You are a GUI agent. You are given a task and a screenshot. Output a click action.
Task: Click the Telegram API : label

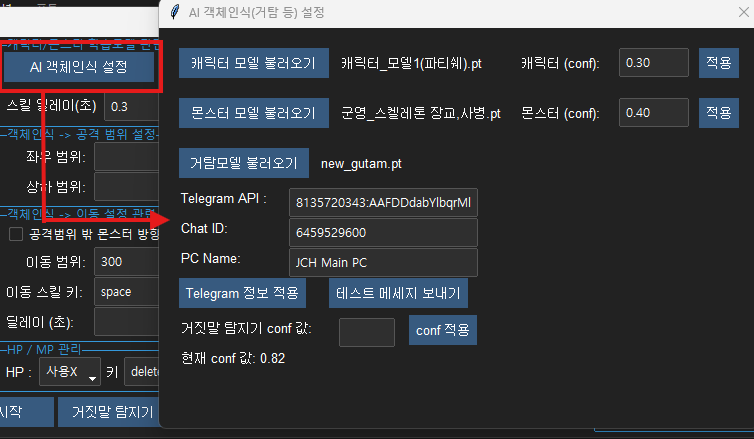[224, 199]
